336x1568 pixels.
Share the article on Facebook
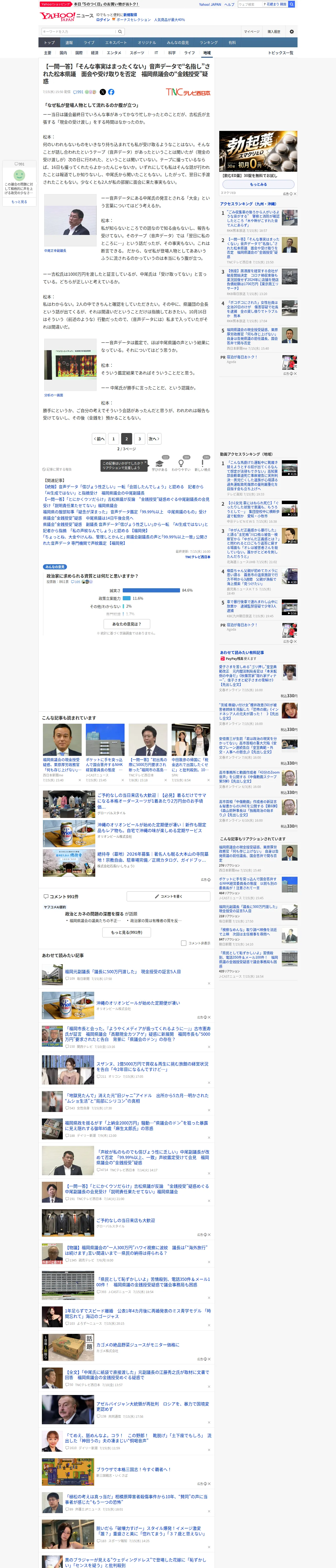point(111,92)
